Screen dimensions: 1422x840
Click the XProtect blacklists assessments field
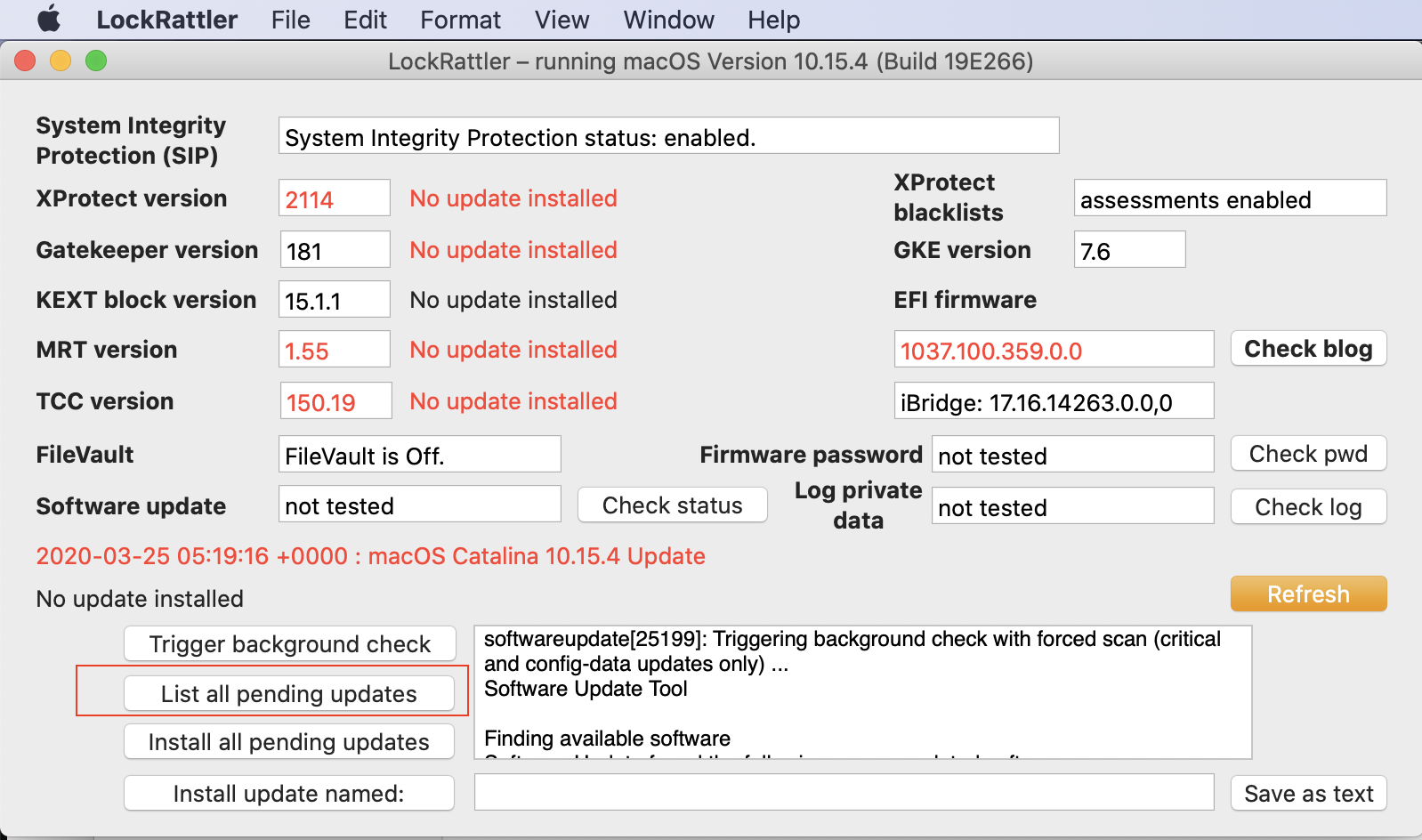(1231, 198)
